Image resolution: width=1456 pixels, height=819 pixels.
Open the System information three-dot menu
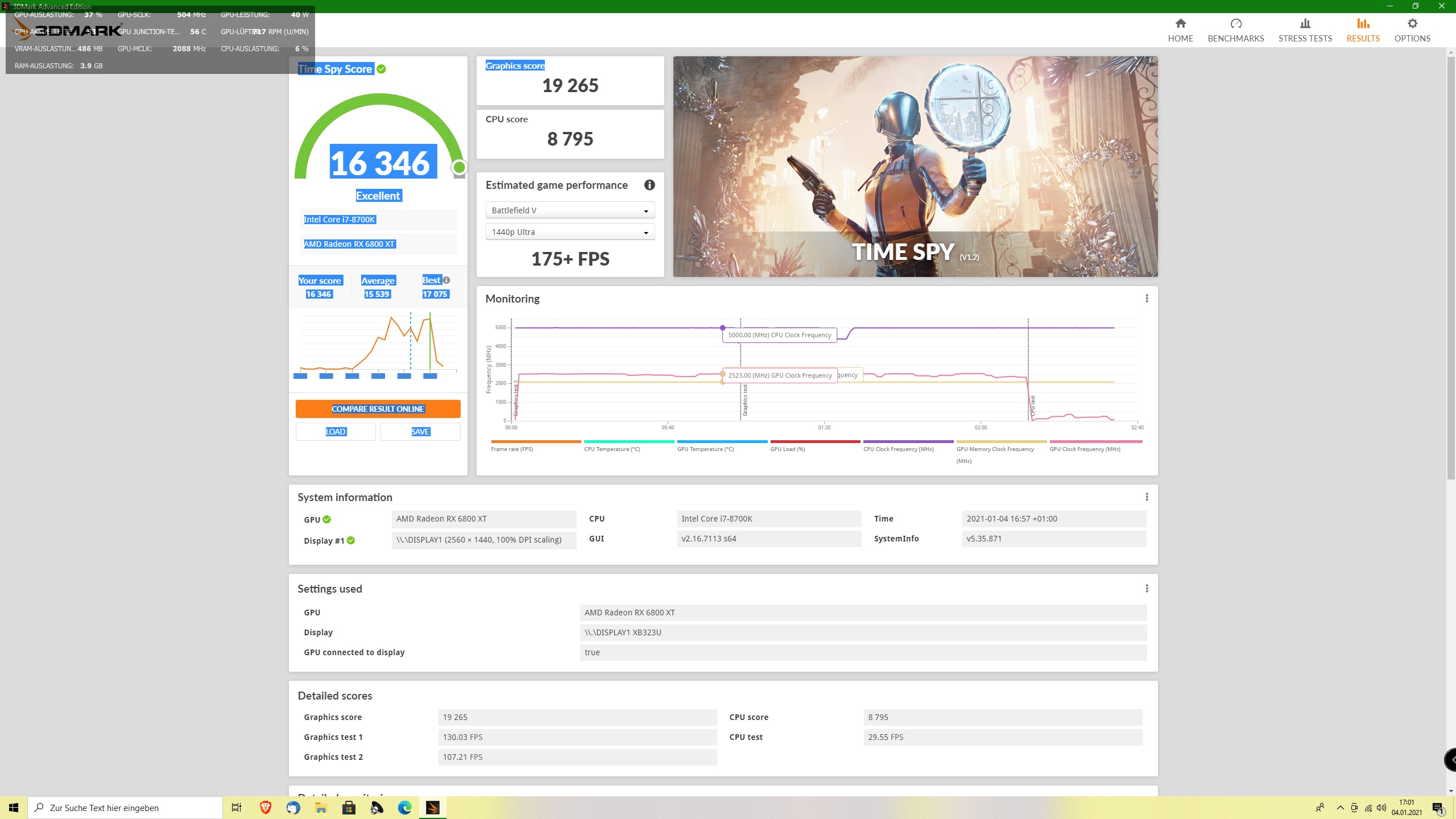pos(1147,497)
